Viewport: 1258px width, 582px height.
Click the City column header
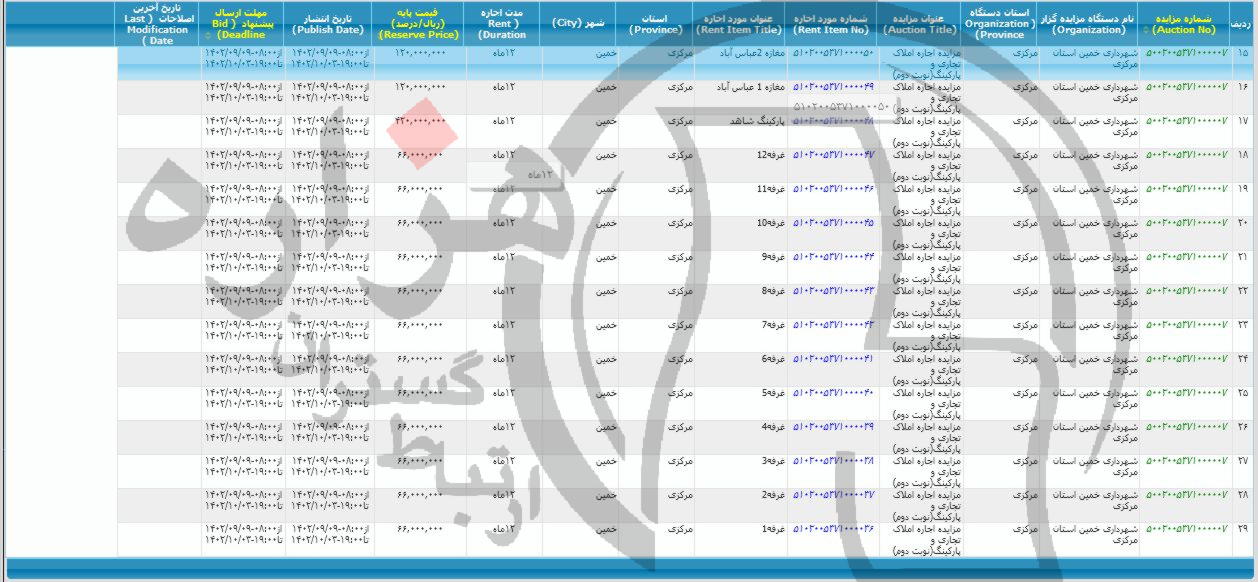pyautogui.click(x=579, y=23)
